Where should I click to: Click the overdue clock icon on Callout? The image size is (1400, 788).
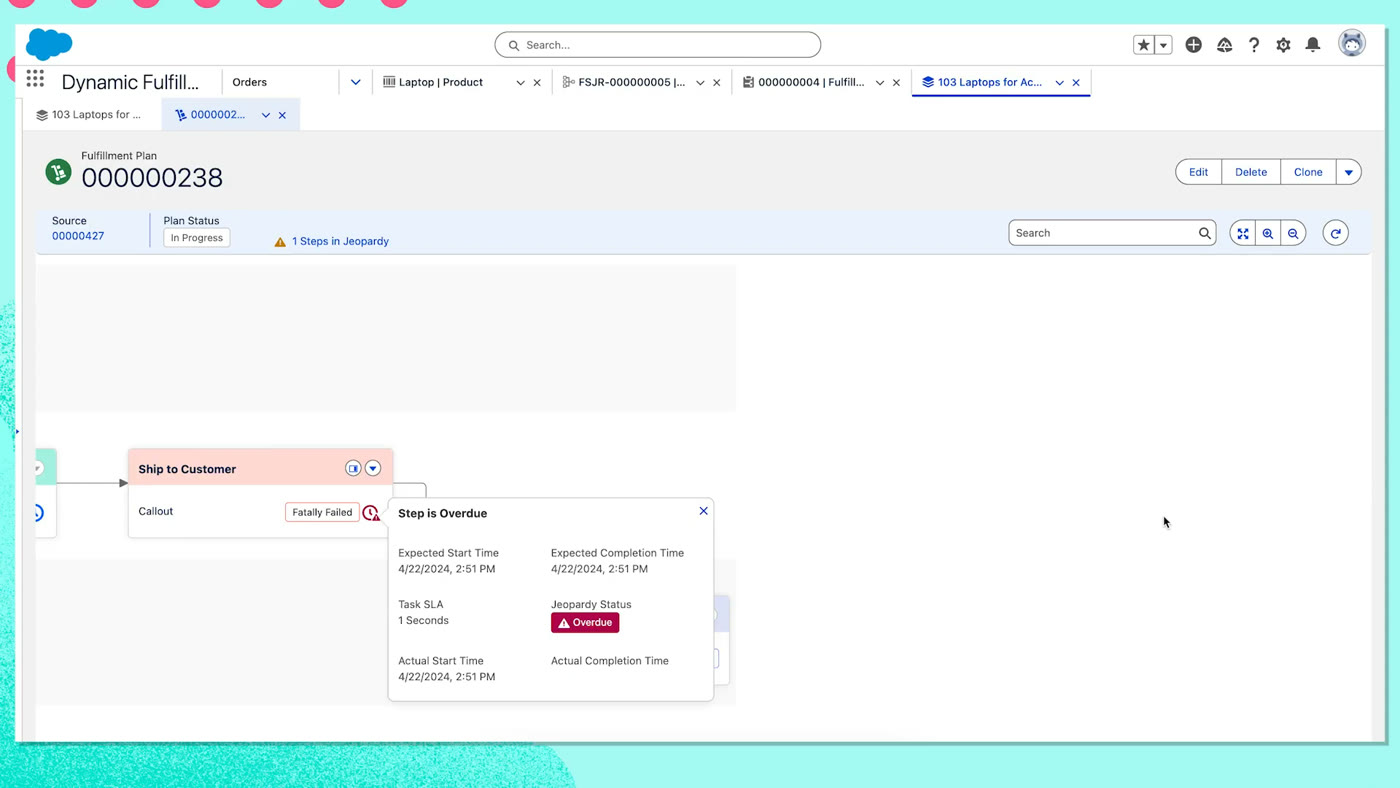coord(371,513)
